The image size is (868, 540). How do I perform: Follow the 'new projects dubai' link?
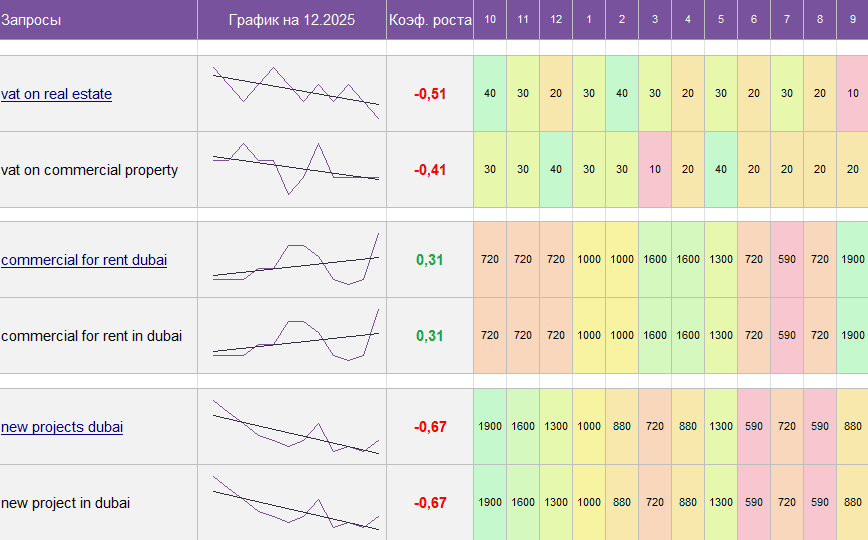(62, 427)
